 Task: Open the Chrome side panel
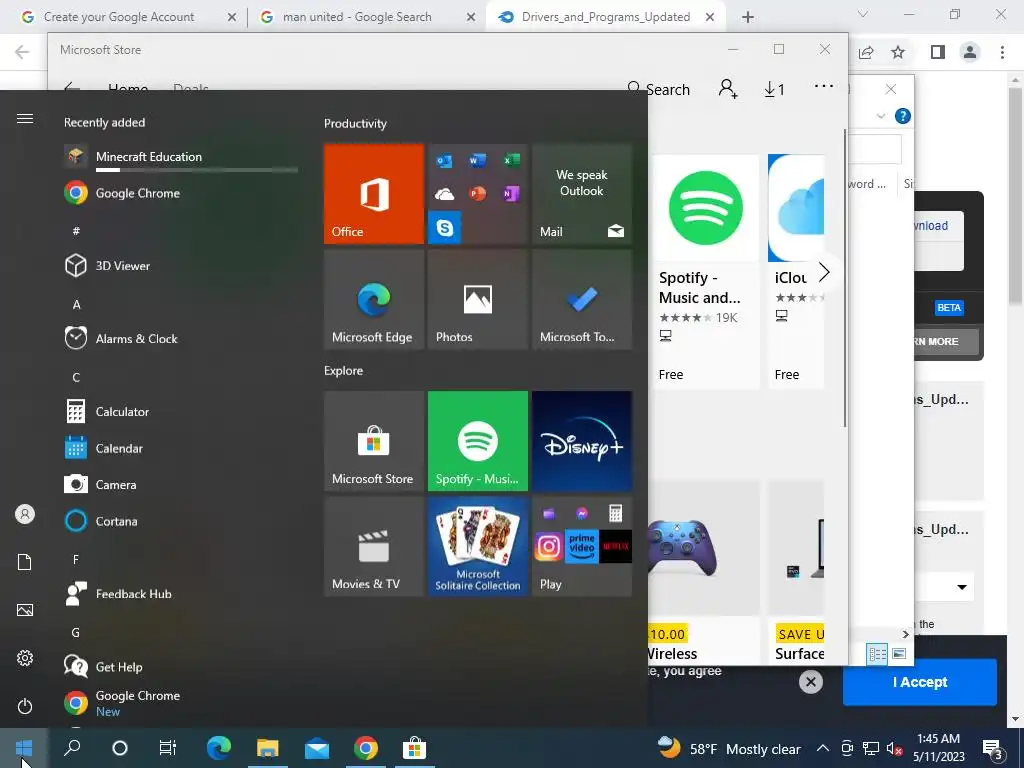pyautogui.click(x=938, y=52)
